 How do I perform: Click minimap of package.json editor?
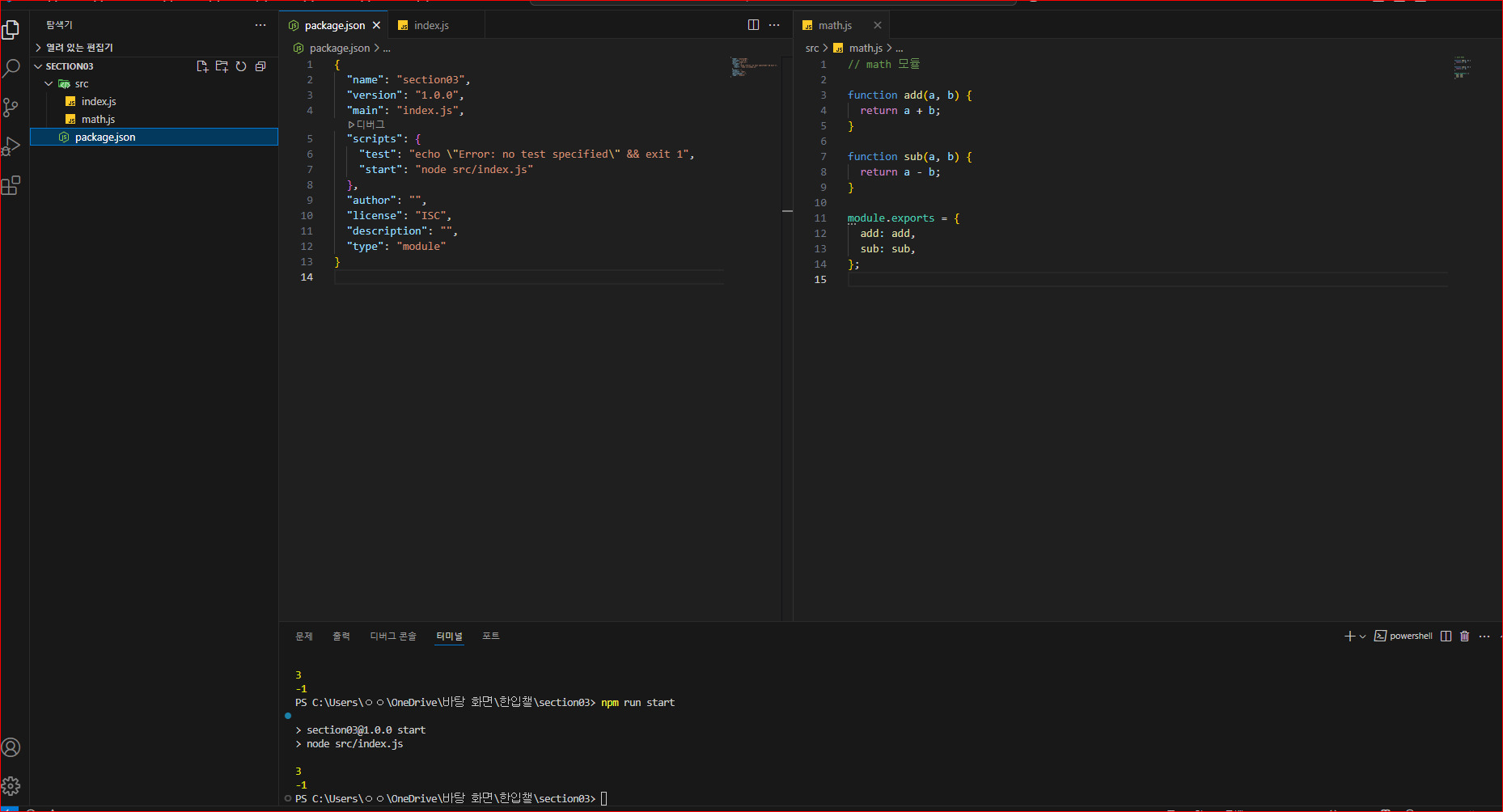(752, 67)
